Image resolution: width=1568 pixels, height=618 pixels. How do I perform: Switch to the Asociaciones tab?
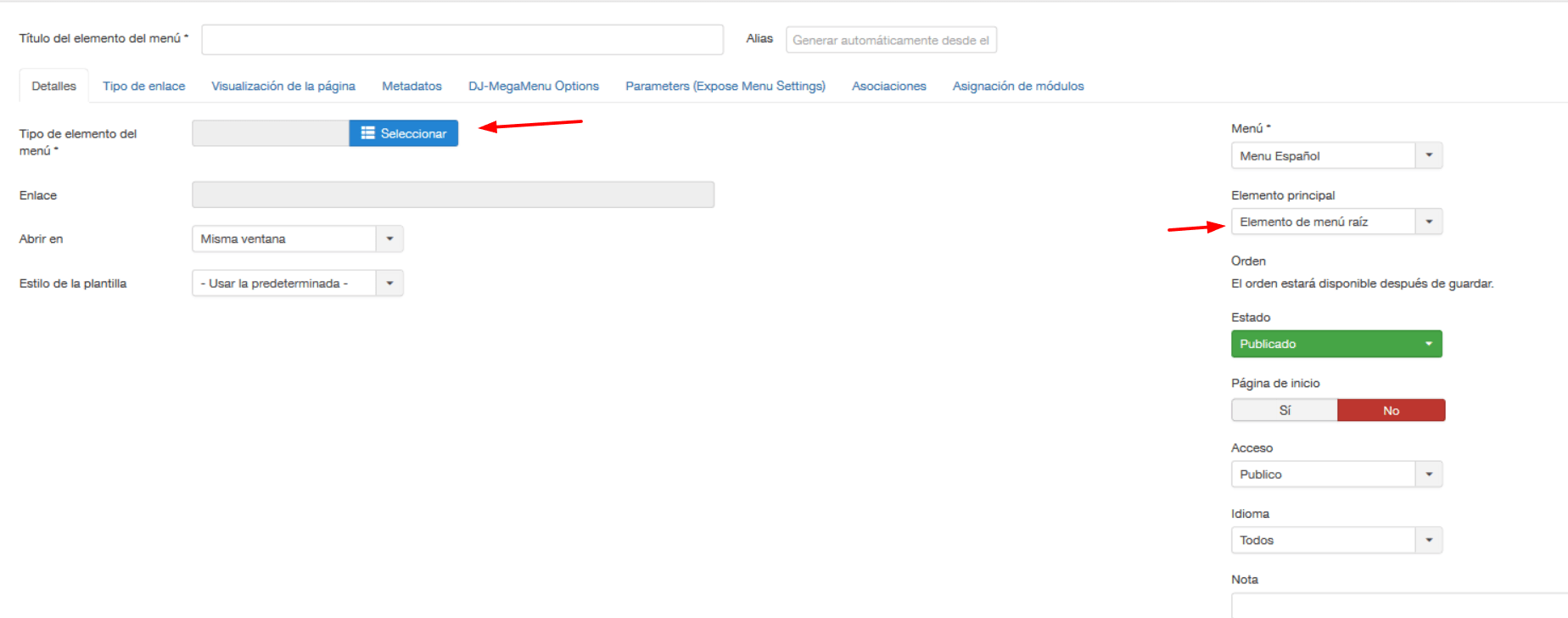point(889,86)
